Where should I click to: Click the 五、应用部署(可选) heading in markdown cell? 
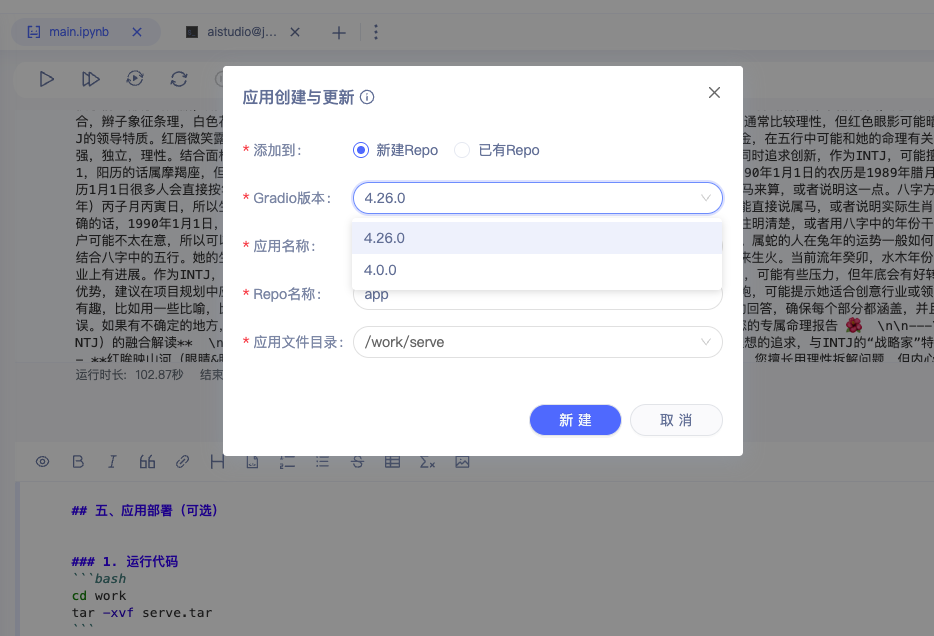click(144, 510)
